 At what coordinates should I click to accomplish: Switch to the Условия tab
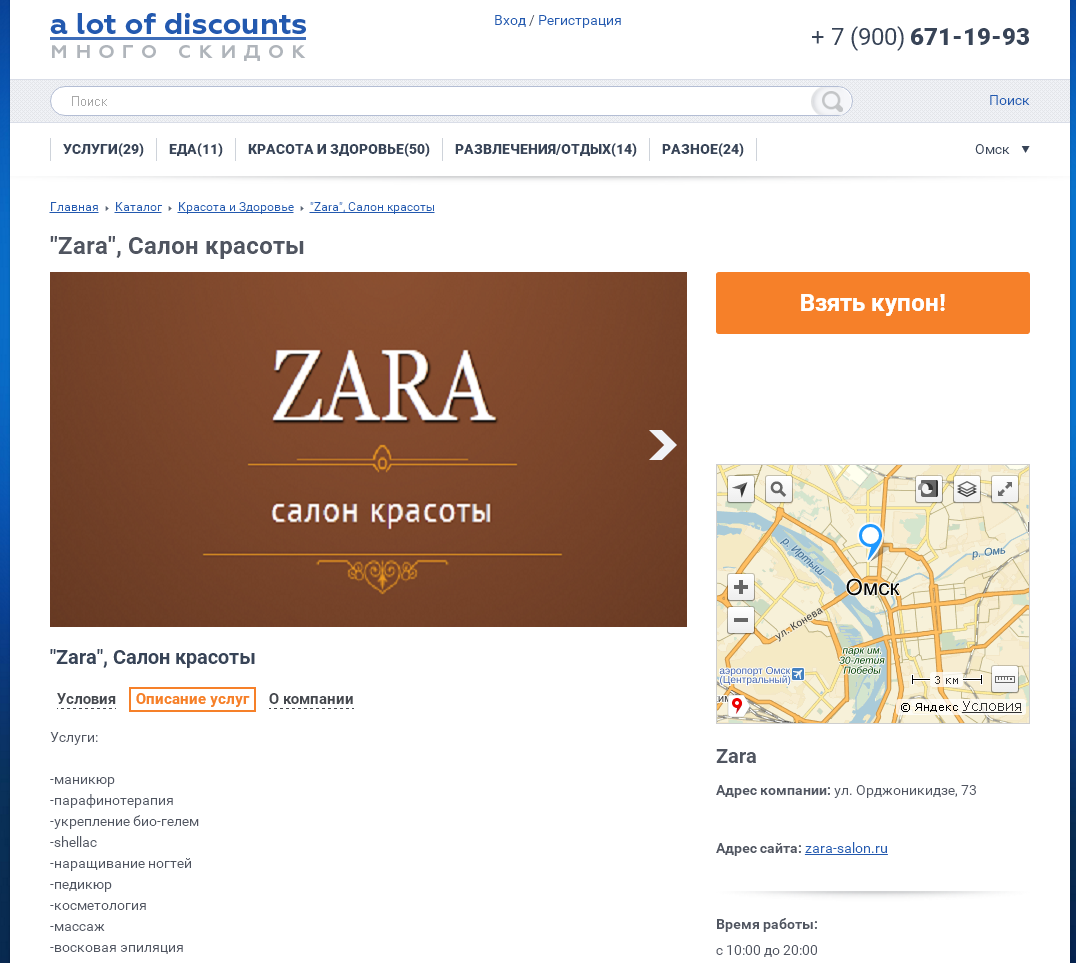pyautogui.click(x=86, y=699)
